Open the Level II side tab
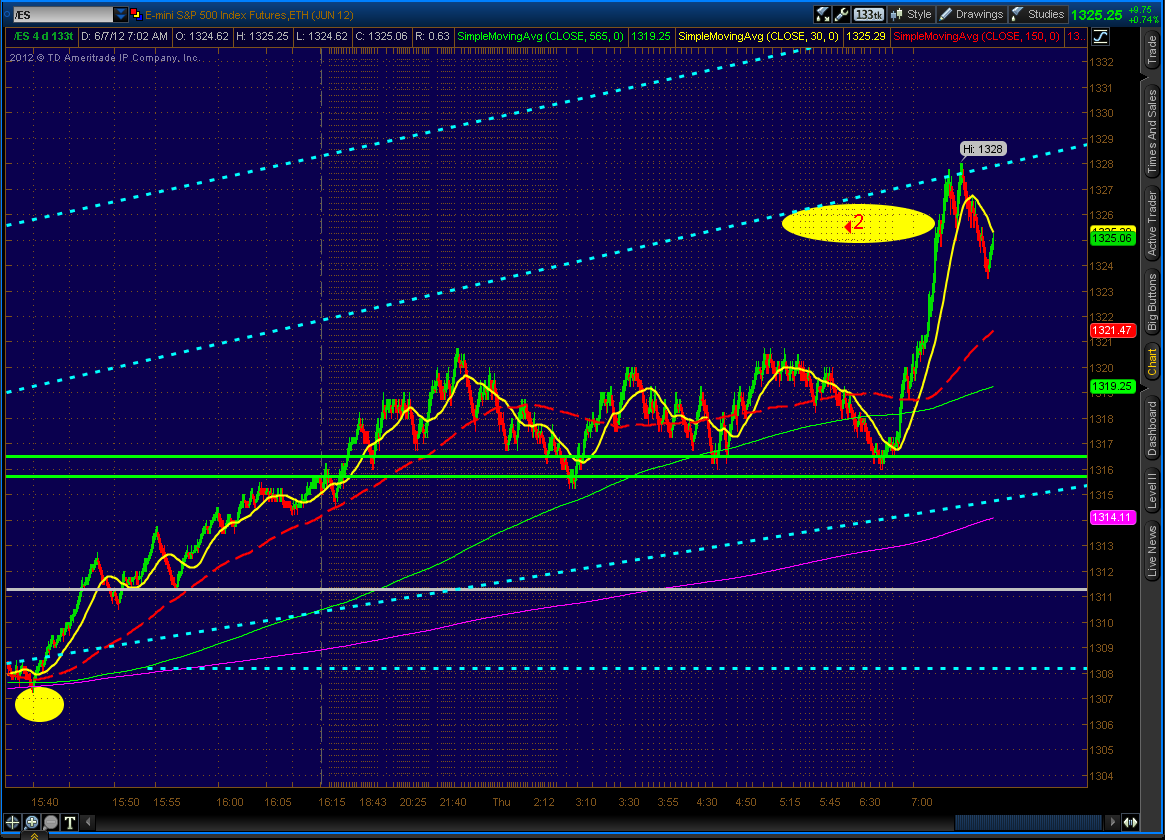Image resolution: width=1165 pixels, height=840 pixels. pos(1152,491)
